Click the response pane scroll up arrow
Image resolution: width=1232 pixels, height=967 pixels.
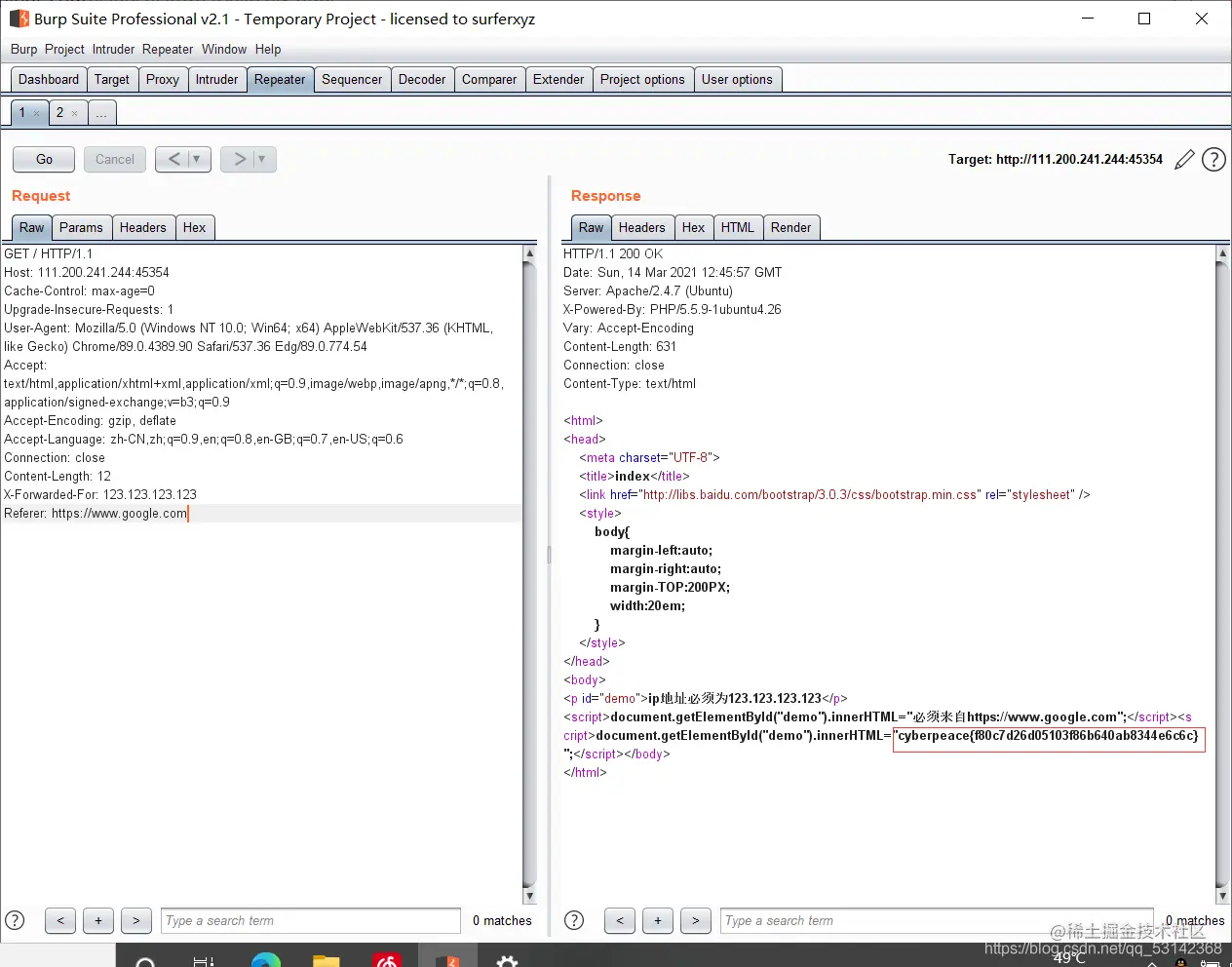coord(1223,253)
